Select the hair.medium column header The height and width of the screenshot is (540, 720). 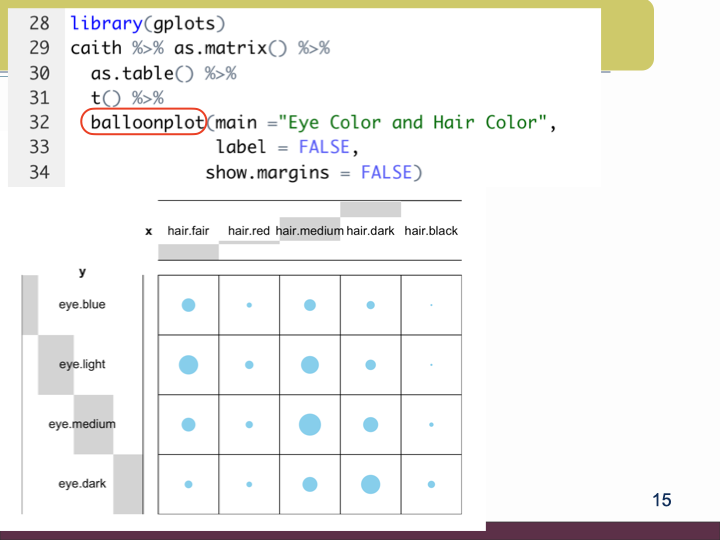pos(310,231)
